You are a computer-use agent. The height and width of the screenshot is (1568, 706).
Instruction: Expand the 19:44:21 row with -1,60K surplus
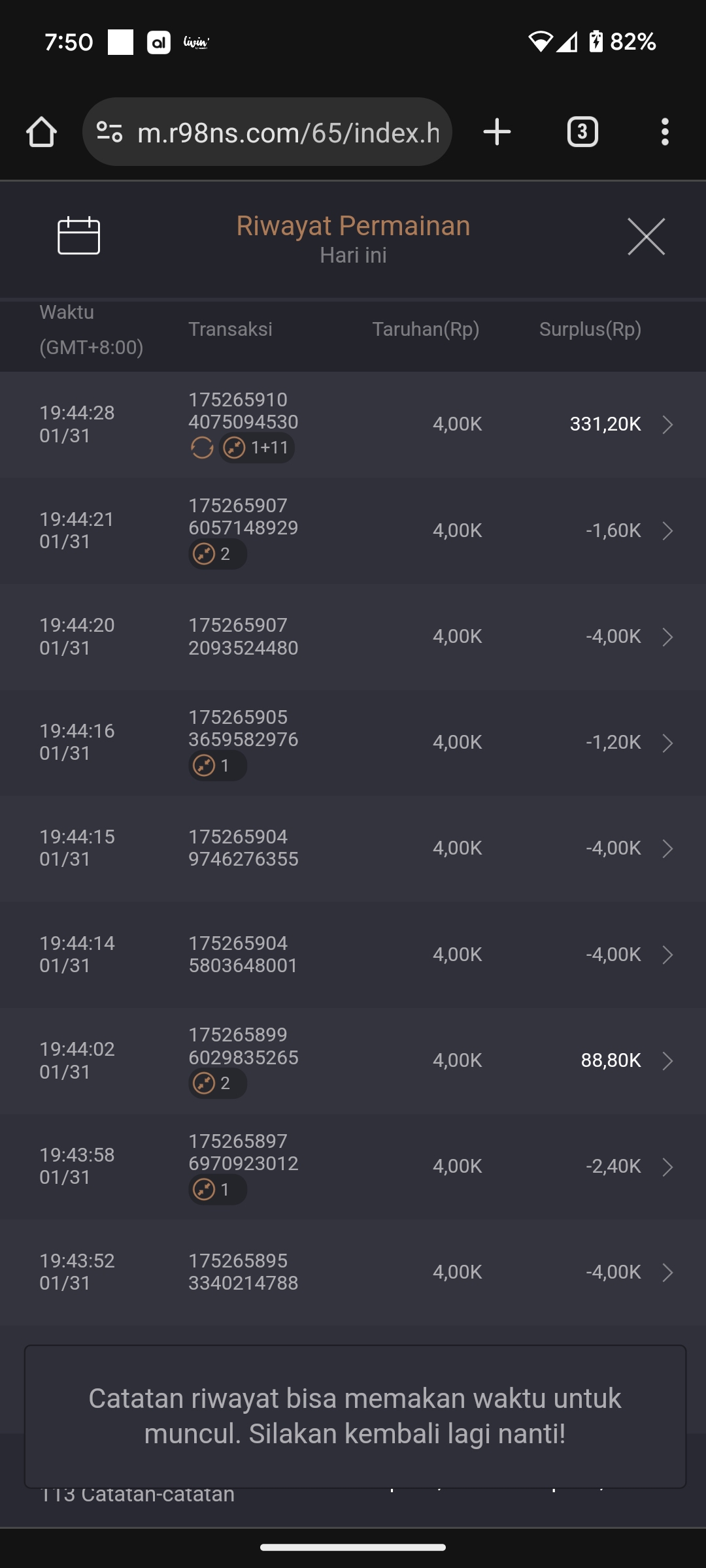click(x=667, y=531)
